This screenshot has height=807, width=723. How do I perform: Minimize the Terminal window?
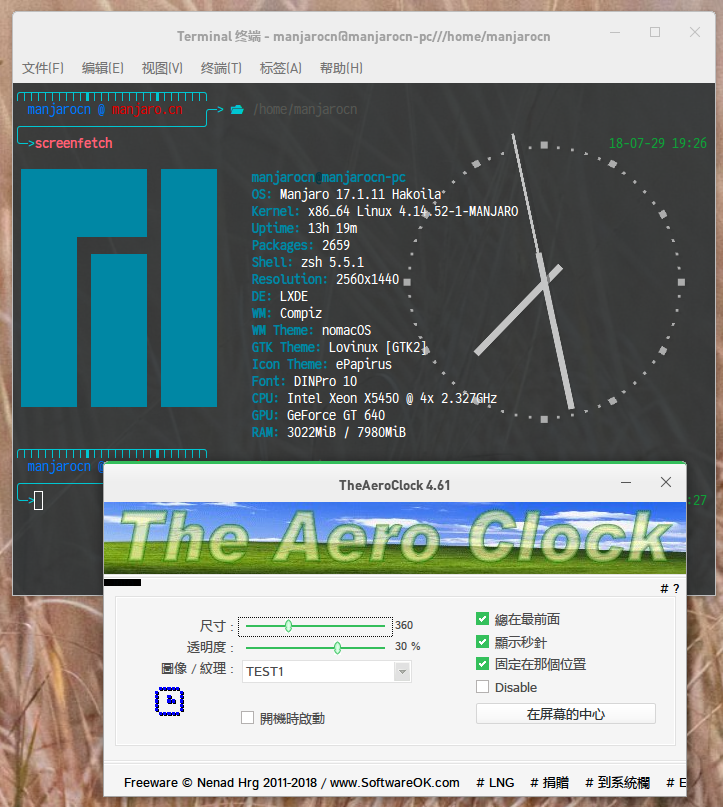click(615, 32)
